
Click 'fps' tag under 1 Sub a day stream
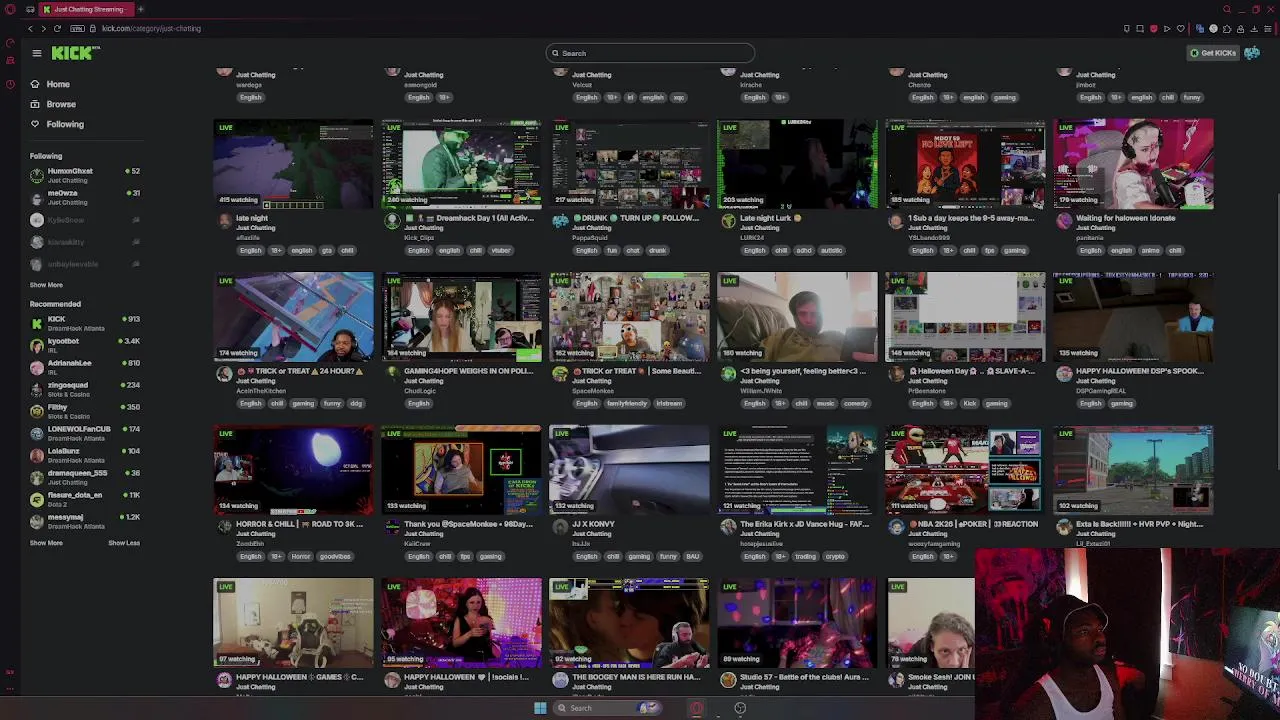click(990, 250)
